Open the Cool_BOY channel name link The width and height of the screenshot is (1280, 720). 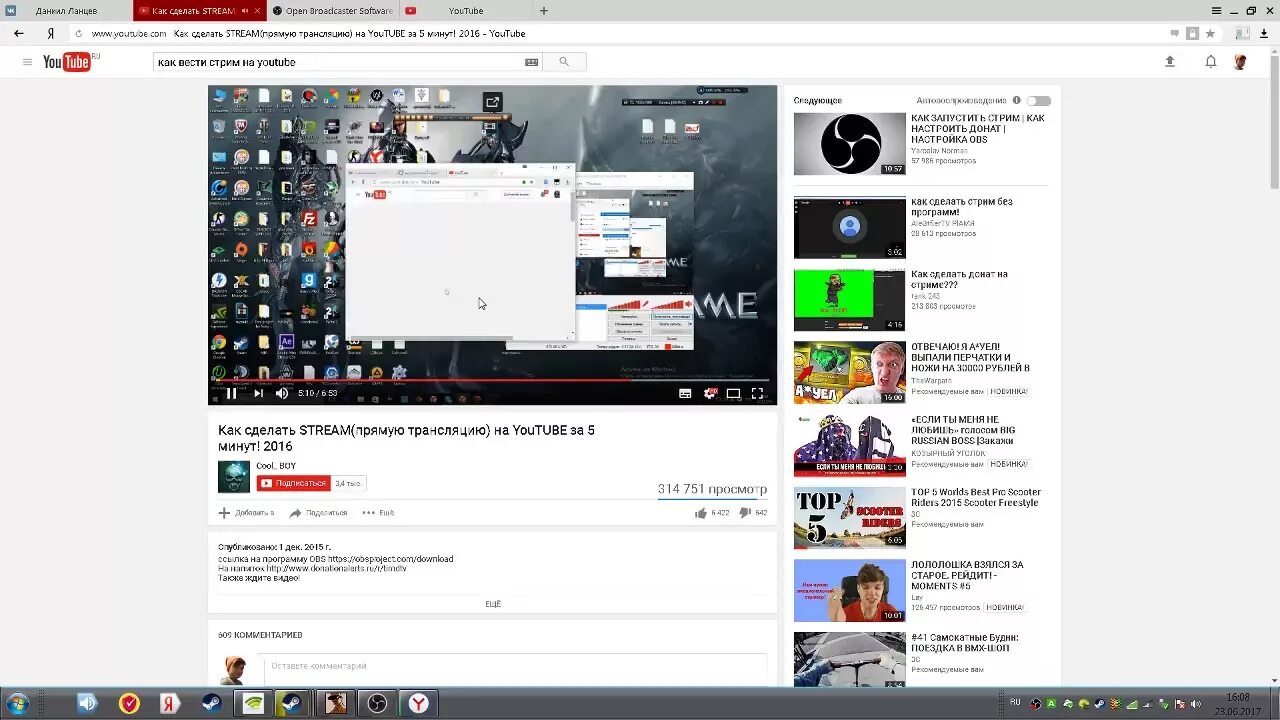[x=276, y=466]
